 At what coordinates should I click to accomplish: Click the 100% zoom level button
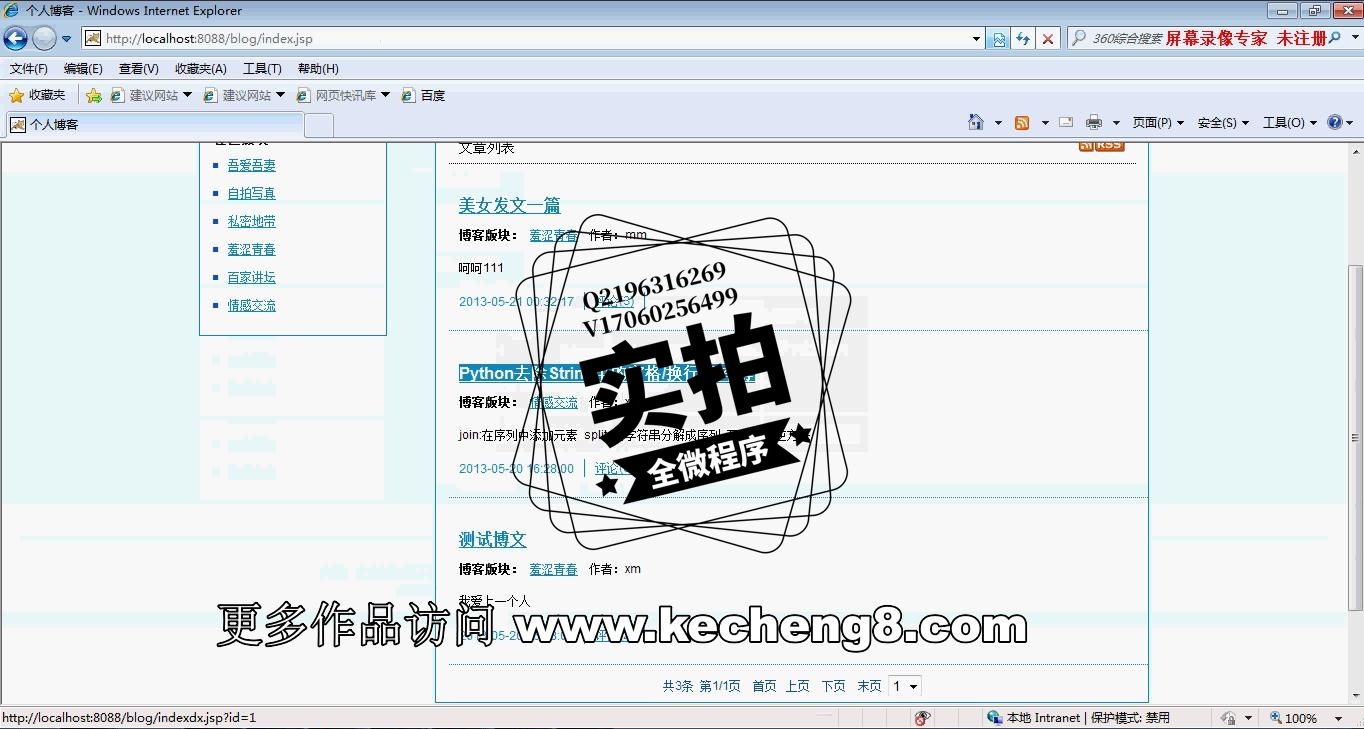pos(1293,718)
